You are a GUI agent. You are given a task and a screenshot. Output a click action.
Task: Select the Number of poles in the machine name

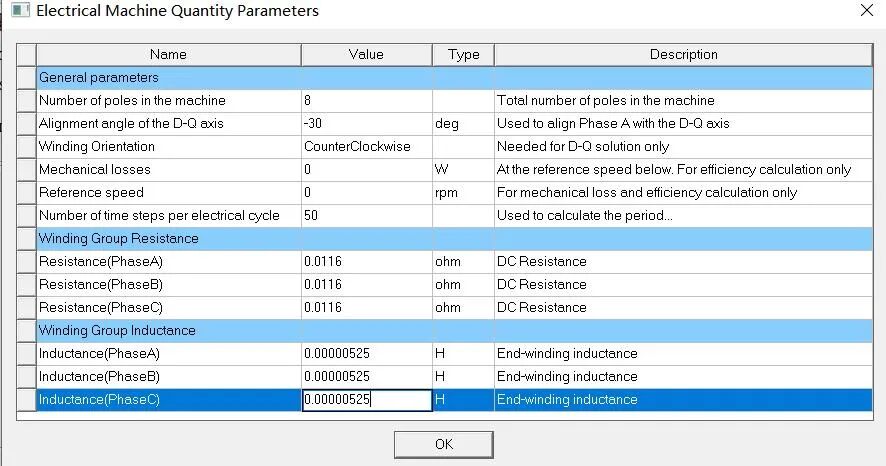point(169,101)
